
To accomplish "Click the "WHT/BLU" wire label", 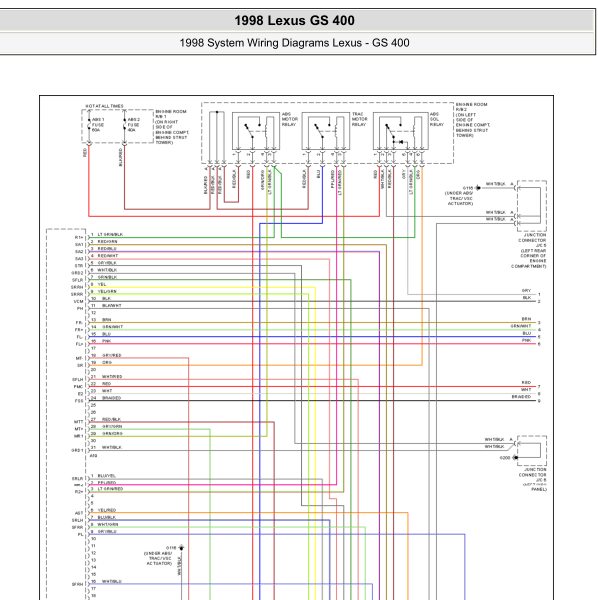I will pos(112,581).
